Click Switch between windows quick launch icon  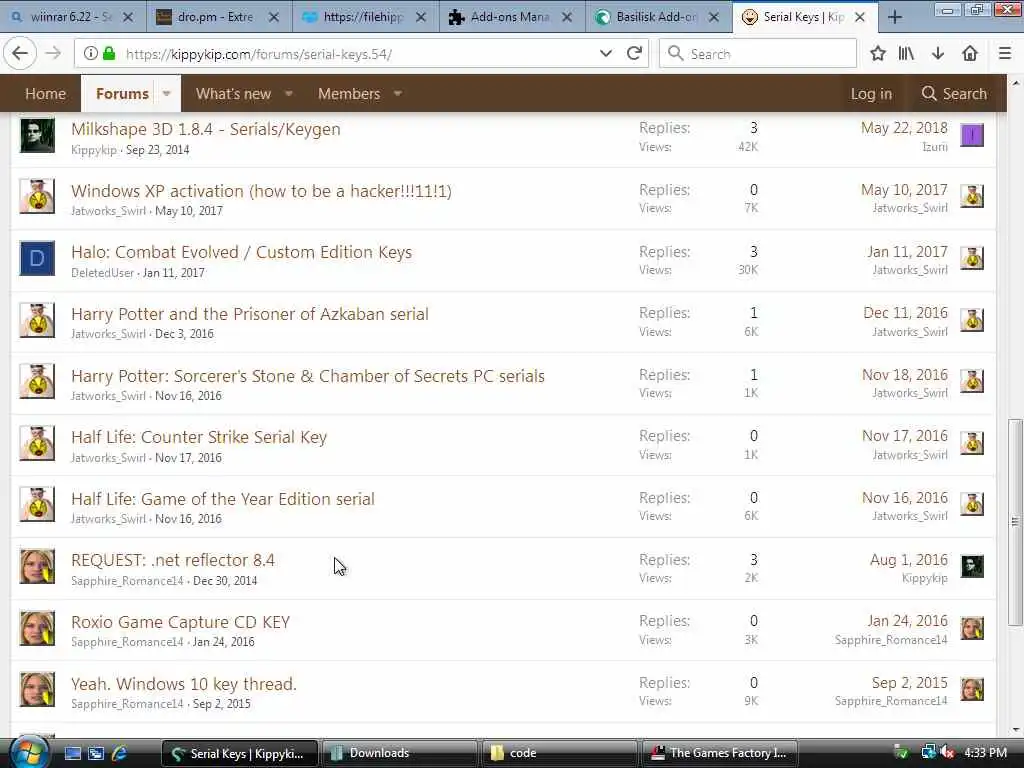(96, 753)
